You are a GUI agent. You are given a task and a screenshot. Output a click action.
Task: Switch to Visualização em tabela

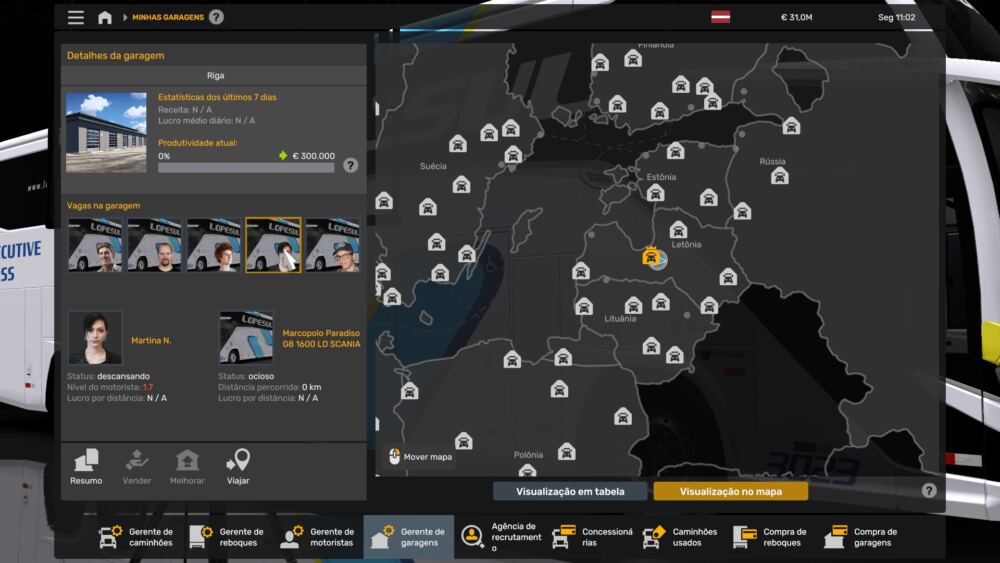[x=570, y=491]
